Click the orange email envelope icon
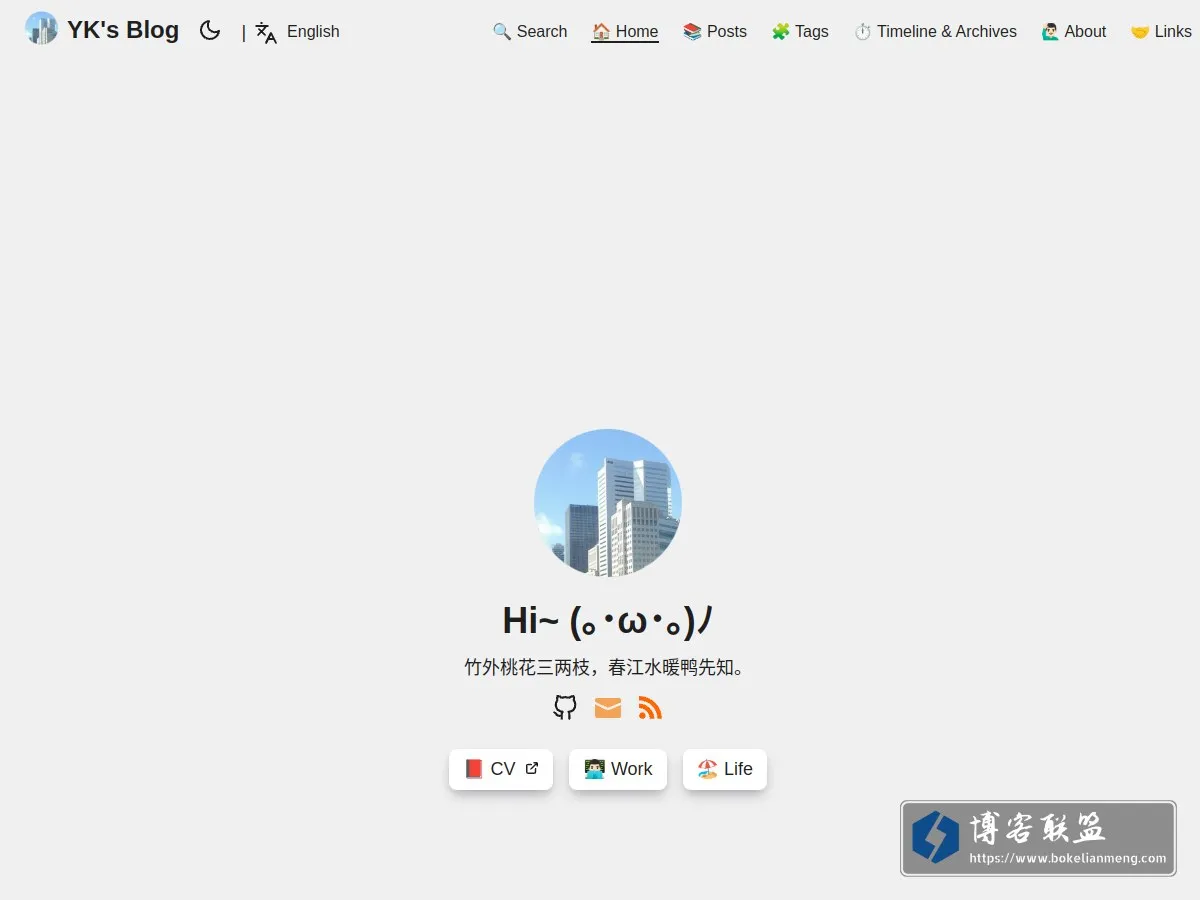Viewport: 1200px width, 900px height. (608, 708)
